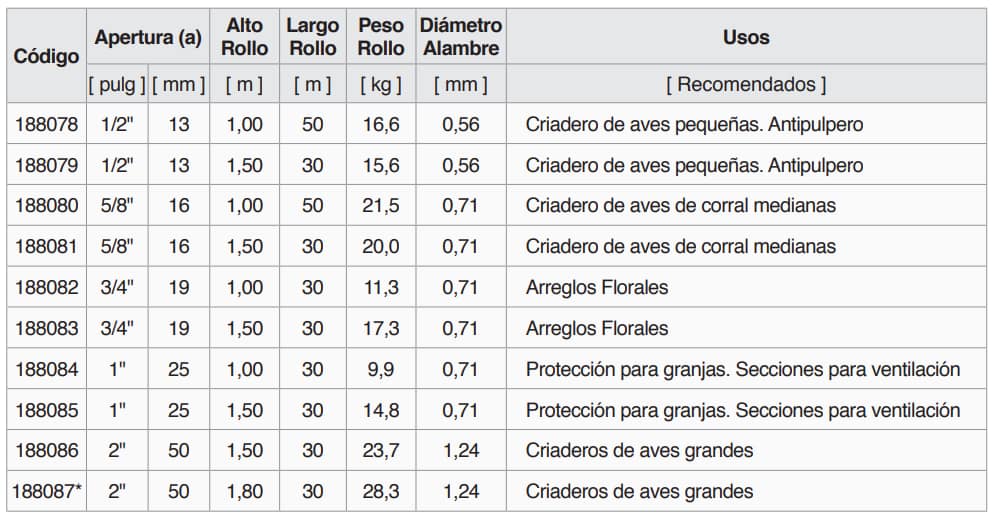
Task: Select the Apertura (a) column header
Action: point(148,38)
